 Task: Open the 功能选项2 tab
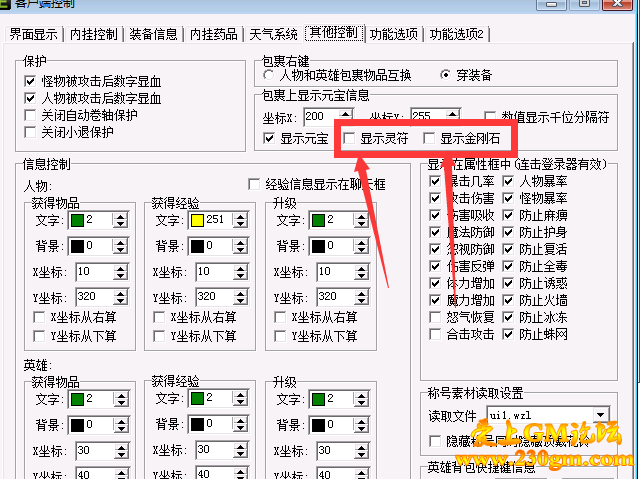(456, 34)
